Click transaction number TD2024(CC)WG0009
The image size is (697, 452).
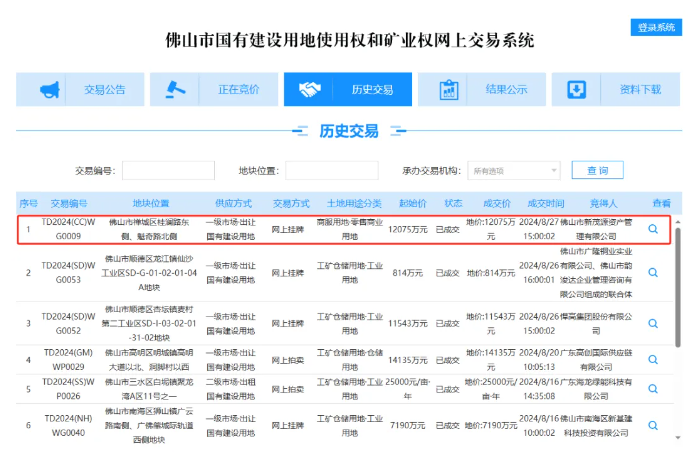(69, 229)
